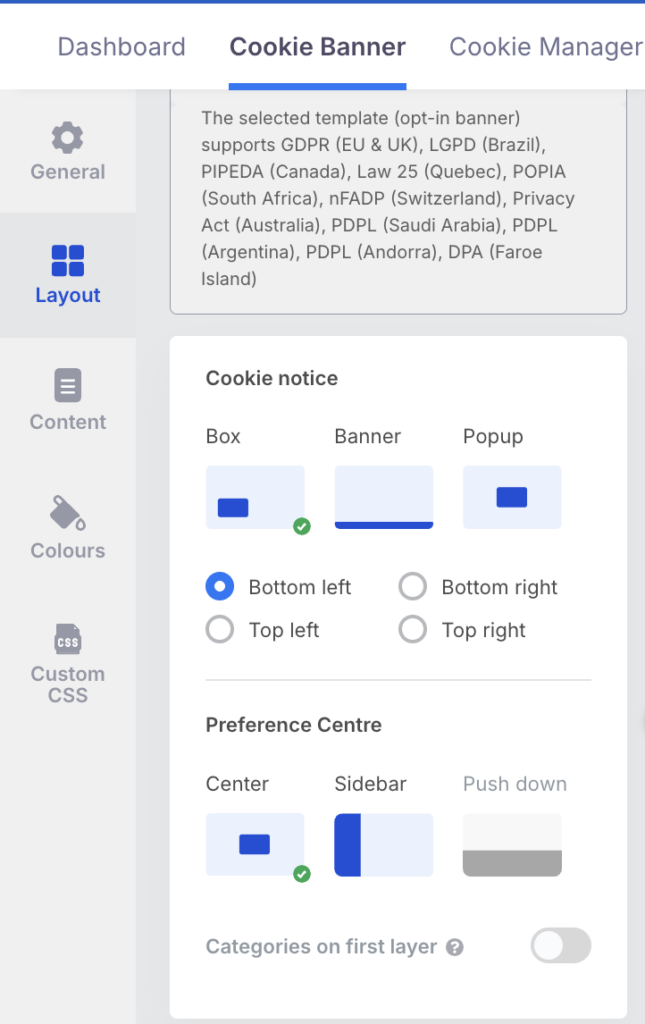Open the Custom CSS file icon
Viewport: 645px width, 1024px height.
(67, 638)
